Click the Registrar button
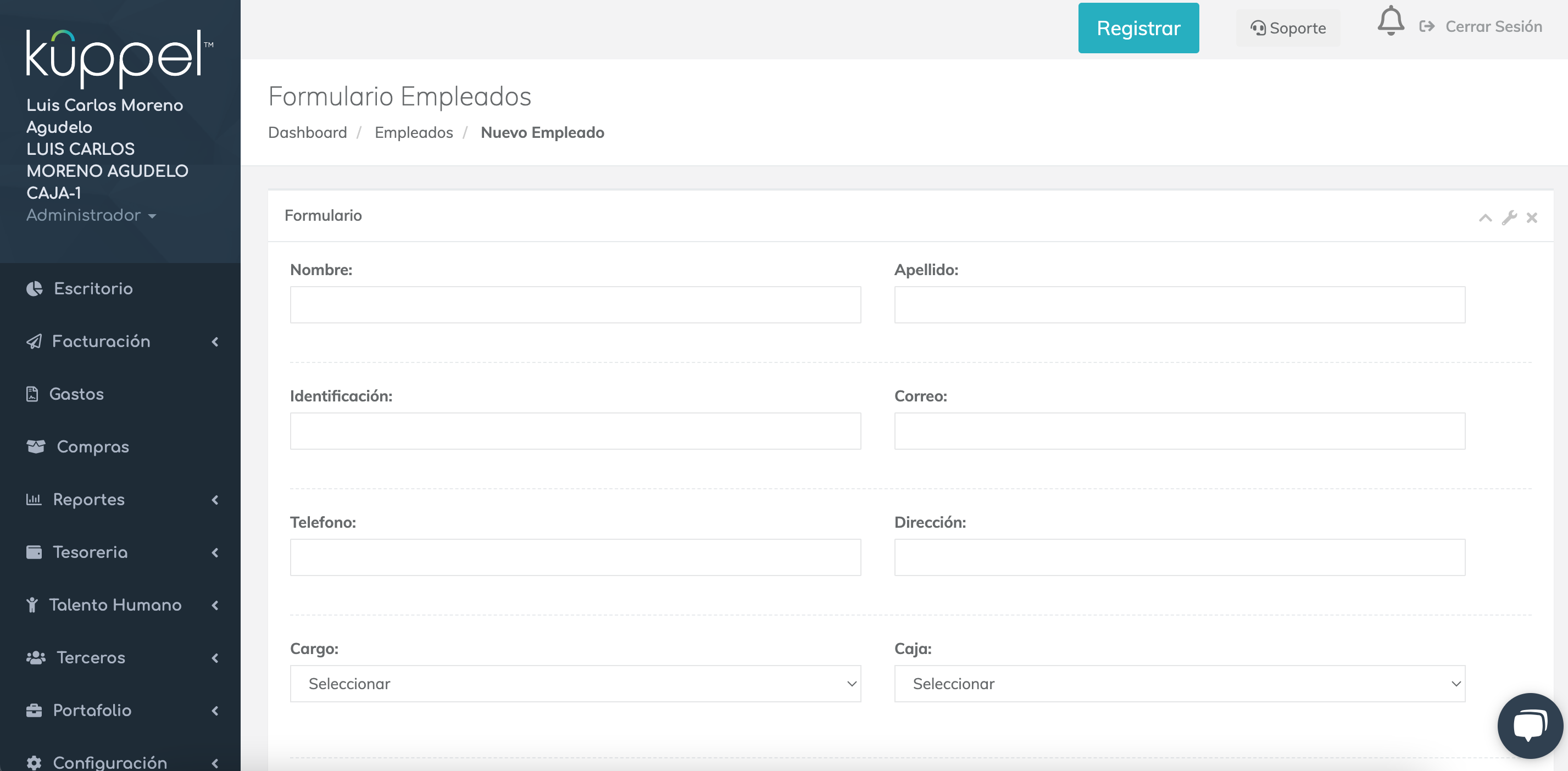This screenshot has width=1568, height=771. pos(1138,28)
